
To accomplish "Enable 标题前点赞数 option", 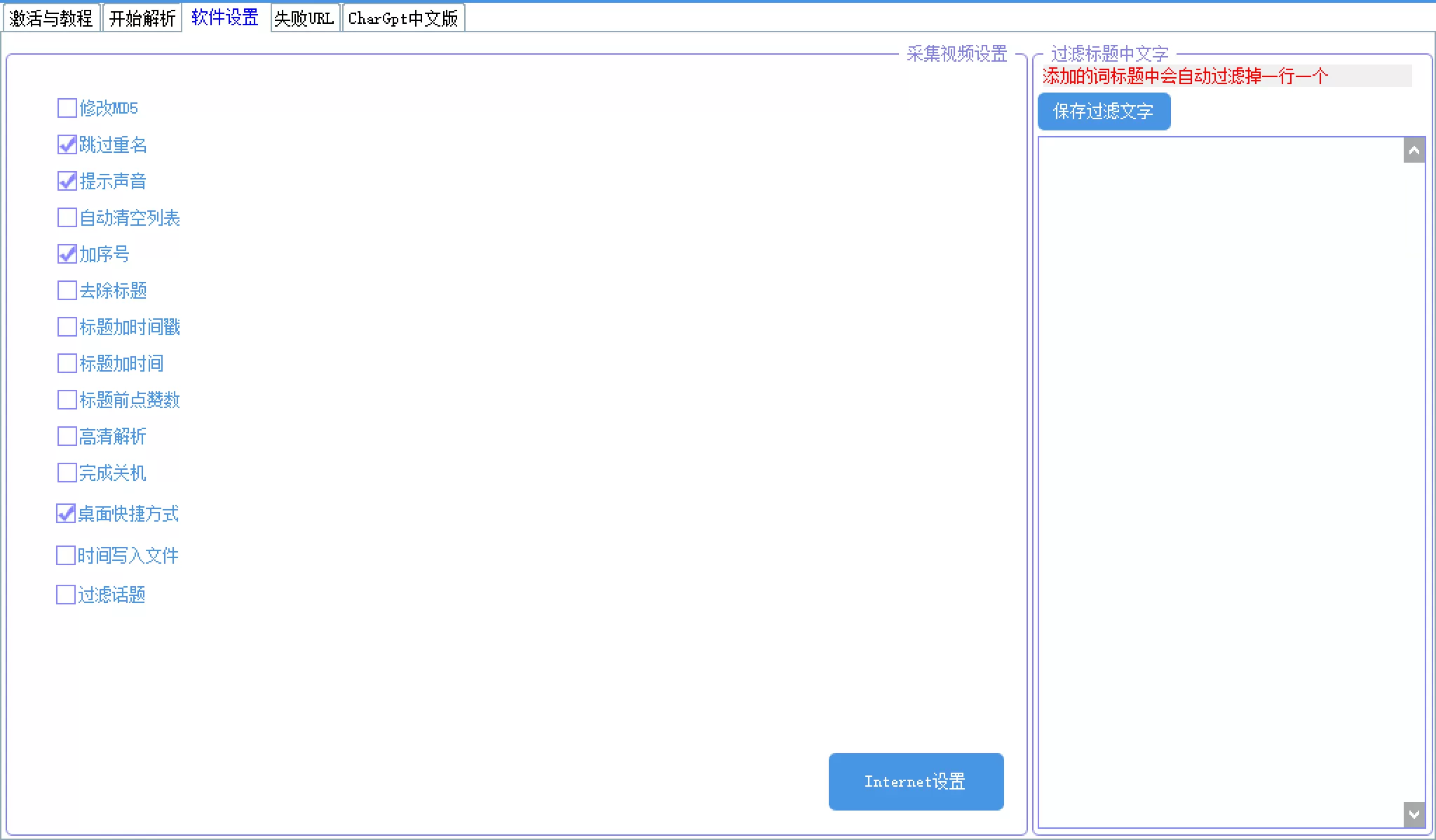I will tap(67, 400).
